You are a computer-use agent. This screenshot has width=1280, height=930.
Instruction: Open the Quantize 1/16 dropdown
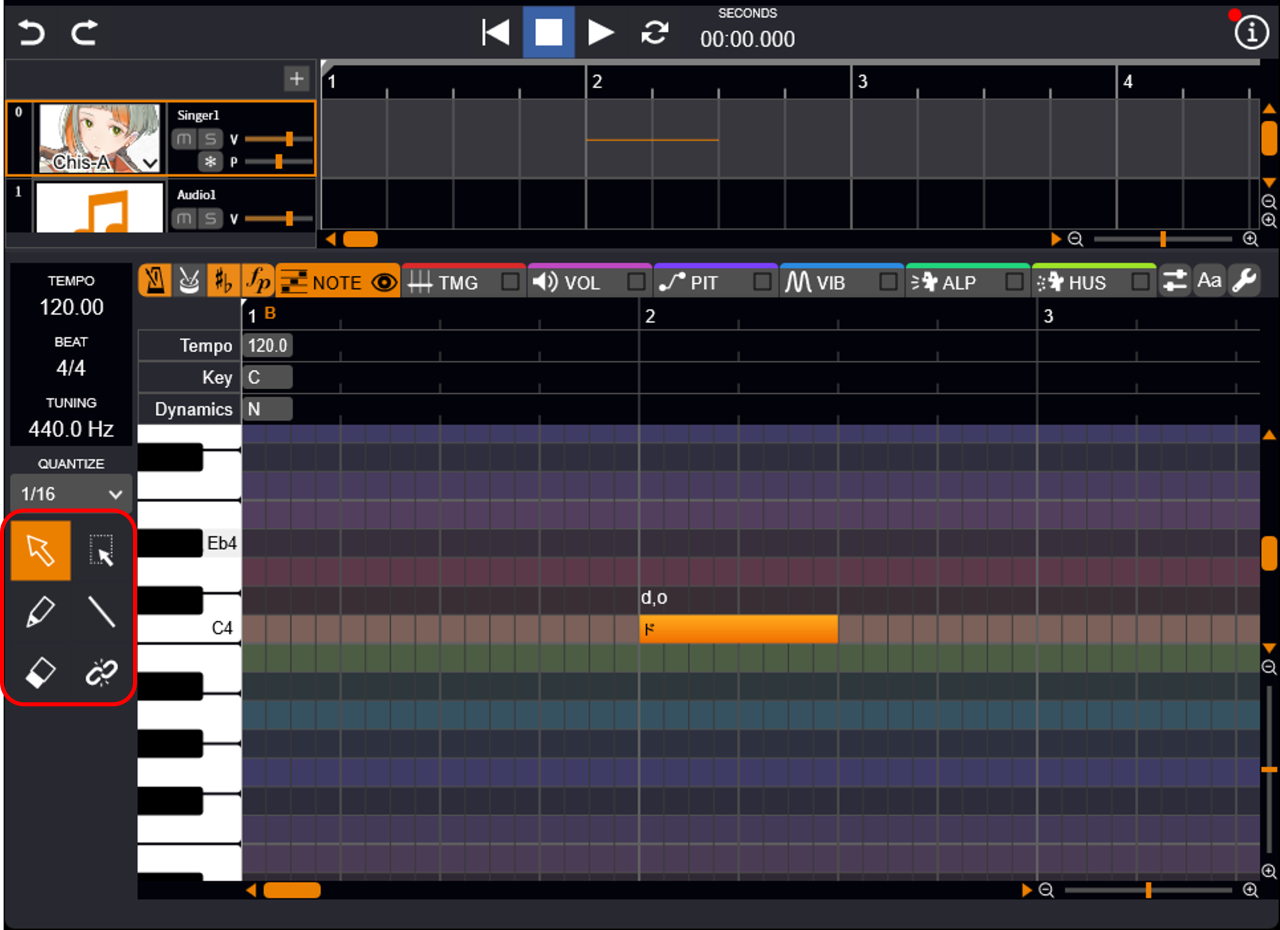tap(71, 494)
